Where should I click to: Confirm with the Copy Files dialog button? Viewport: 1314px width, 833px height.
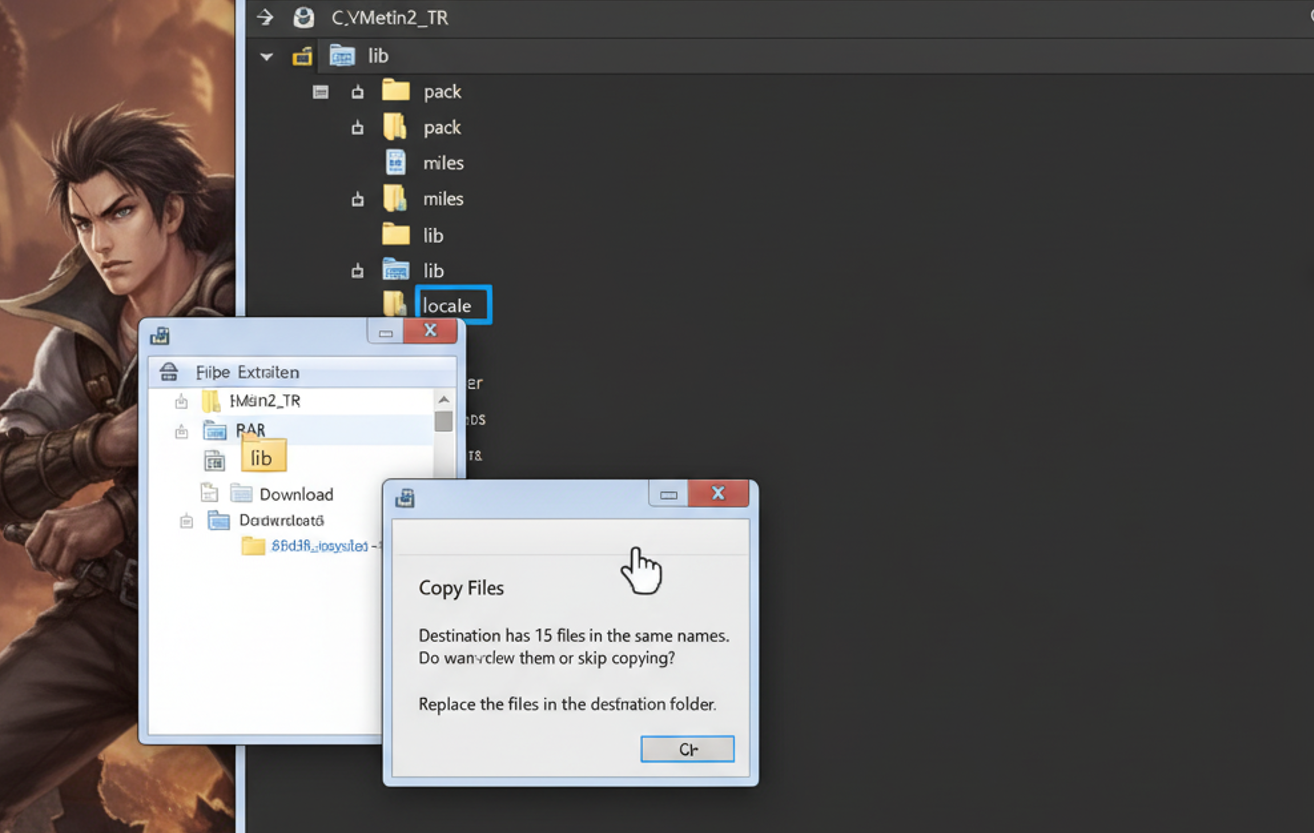coord(688,749)
